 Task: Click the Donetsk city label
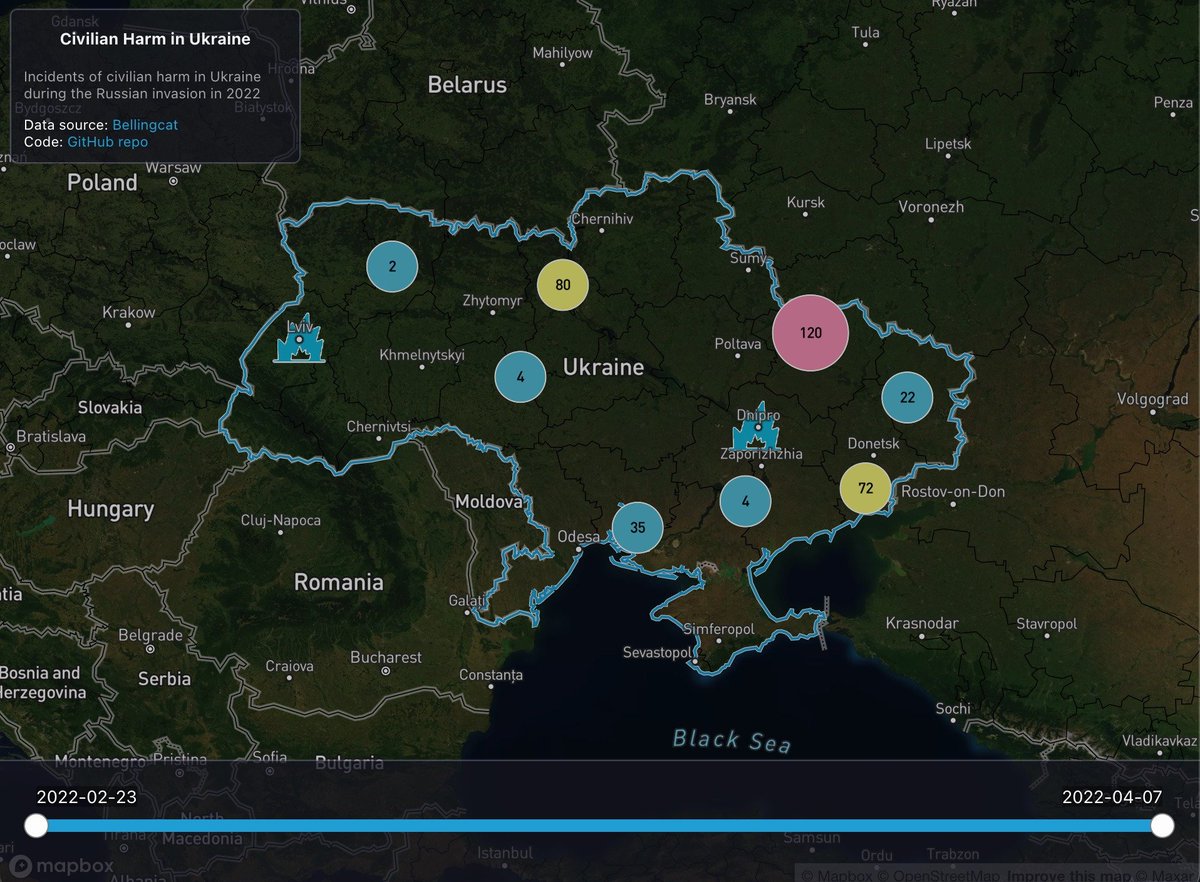pos(873,443)
